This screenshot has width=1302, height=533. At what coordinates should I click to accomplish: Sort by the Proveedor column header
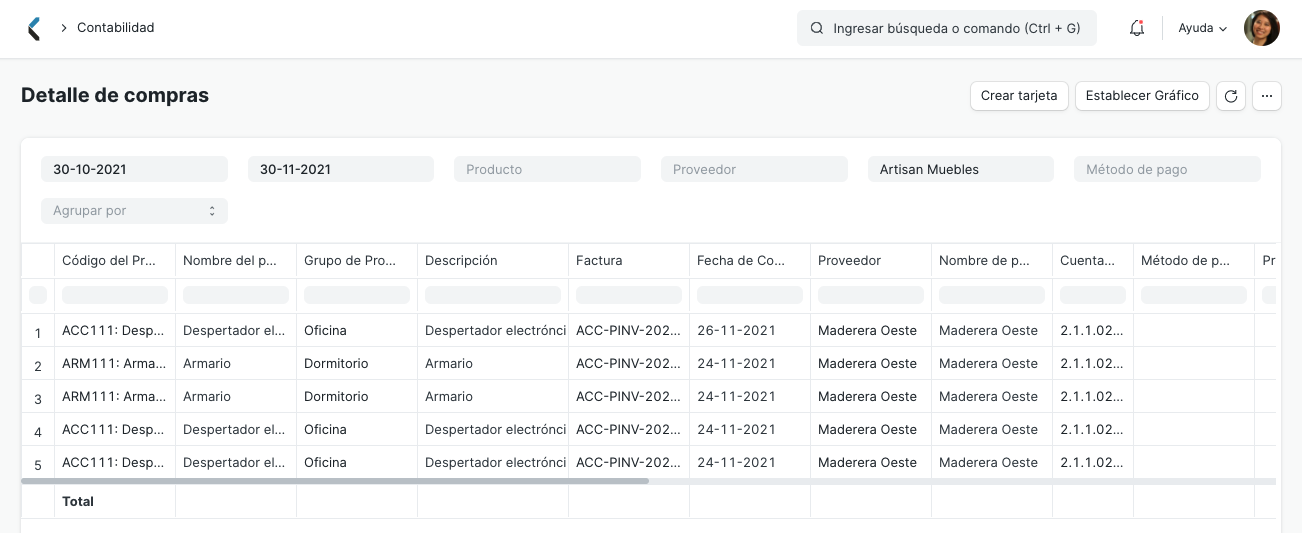[x=850, y=261]
